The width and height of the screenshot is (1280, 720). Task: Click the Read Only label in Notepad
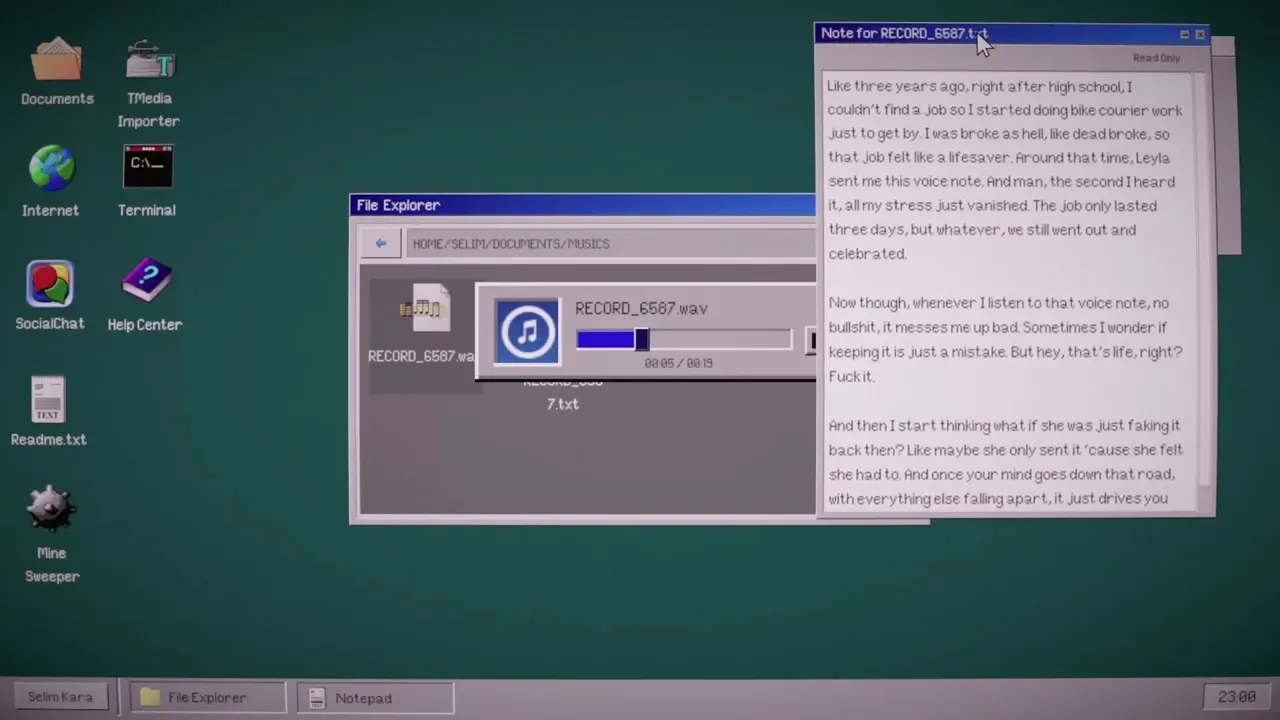click(1156, 58)
